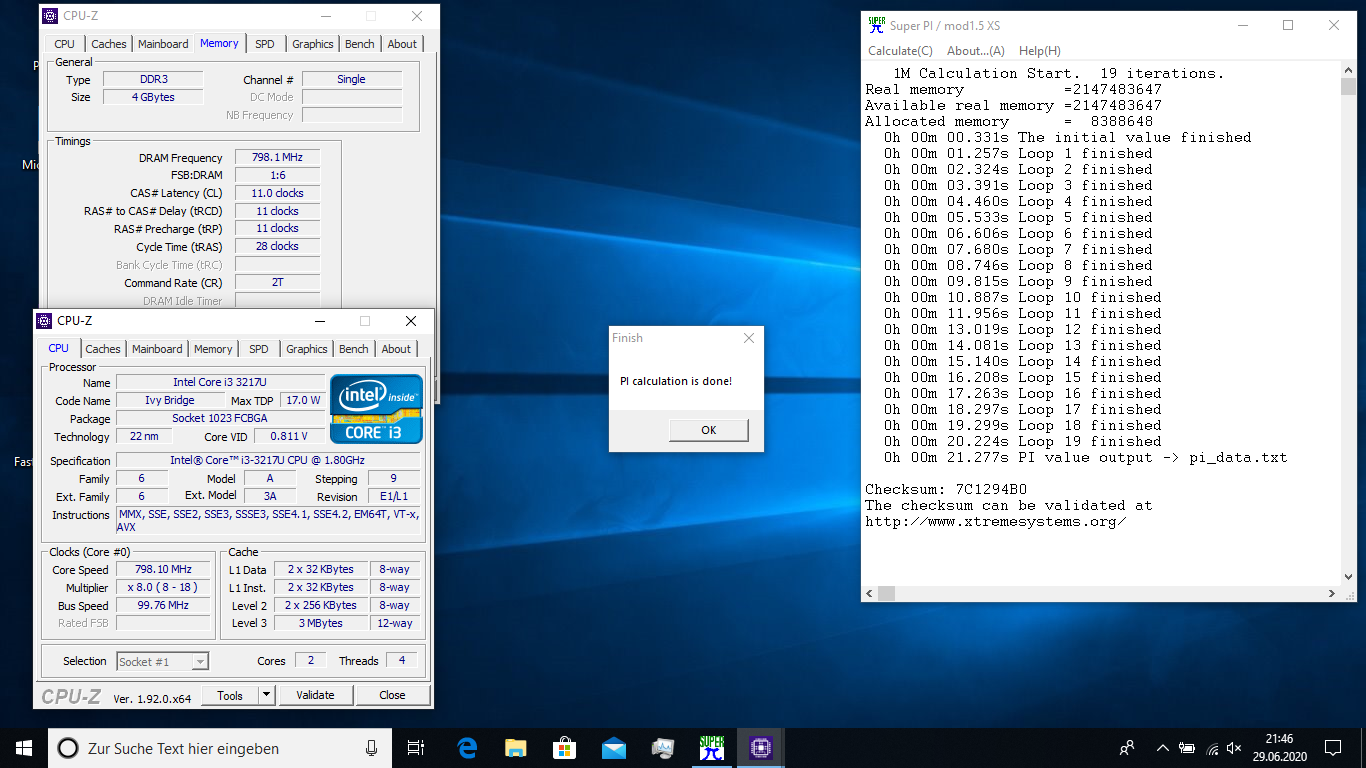
Task: Click the Close button in CPU-Z
Action: pyautogui.click(x=392, y=695)
